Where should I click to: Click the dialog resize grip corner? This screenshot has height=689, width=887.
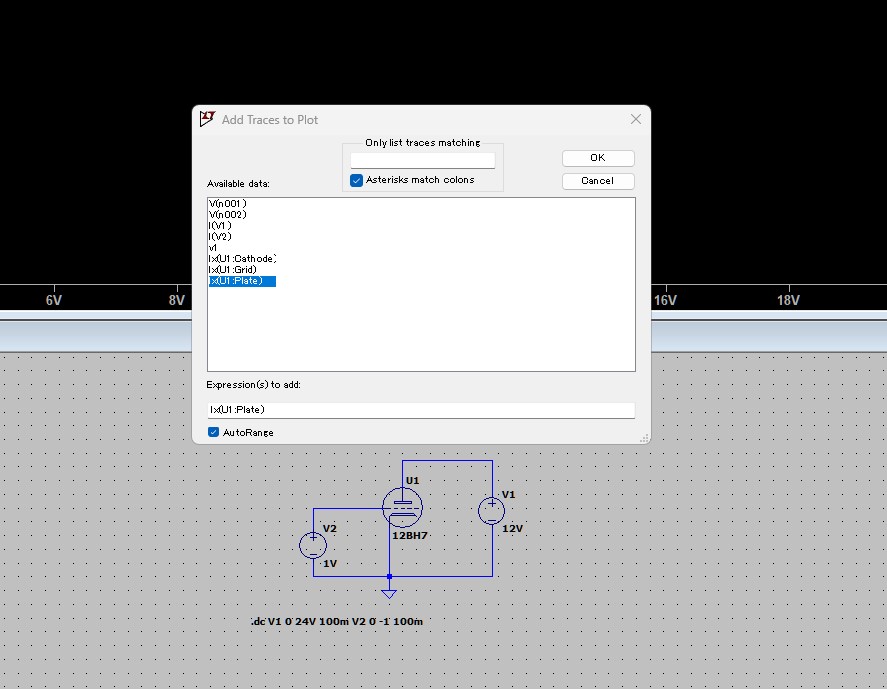pos(644,438)
